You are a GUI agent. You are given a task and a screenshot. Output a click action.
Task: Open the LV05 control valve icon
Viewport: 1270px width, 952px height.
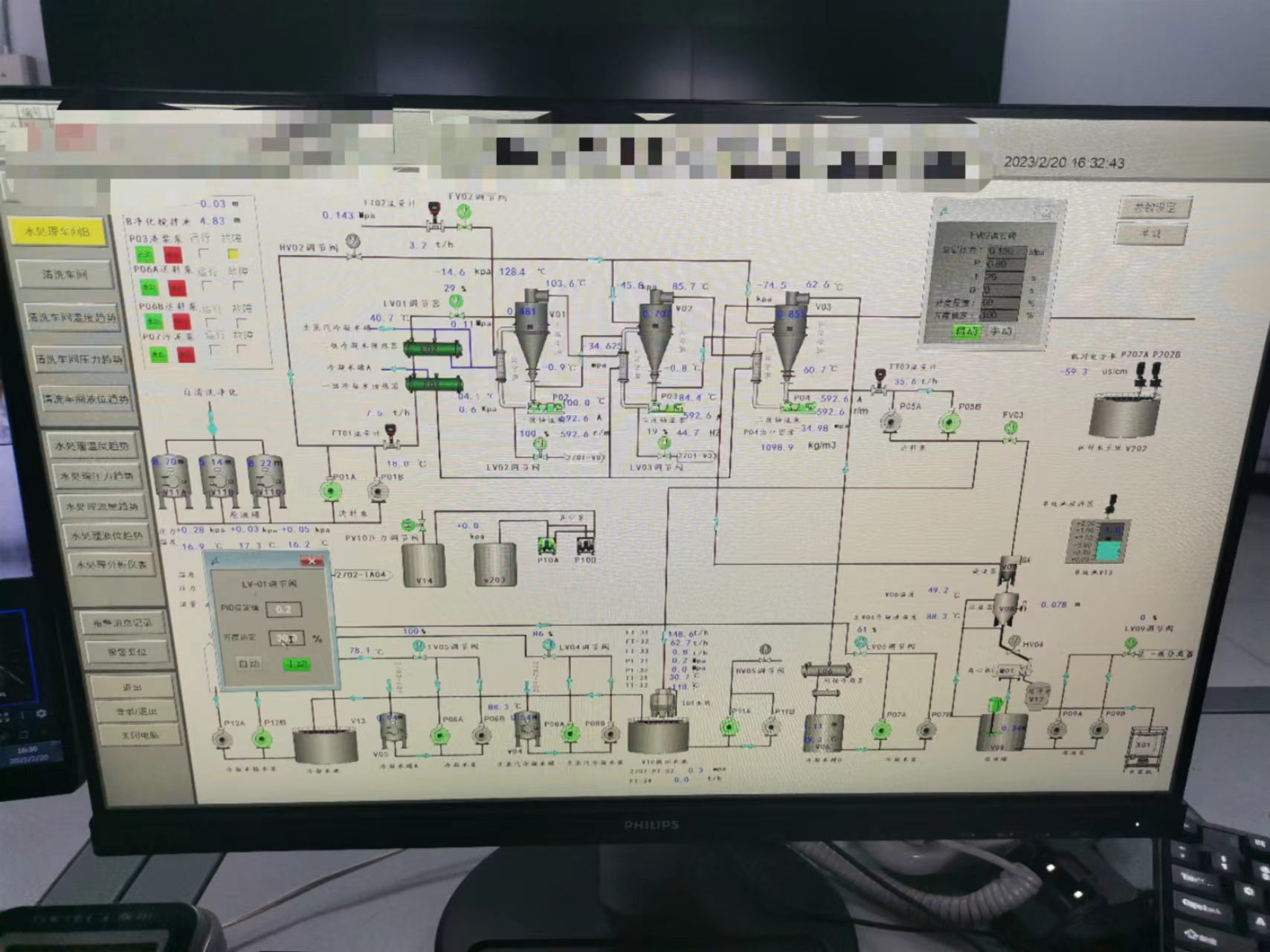click(419, 646)
